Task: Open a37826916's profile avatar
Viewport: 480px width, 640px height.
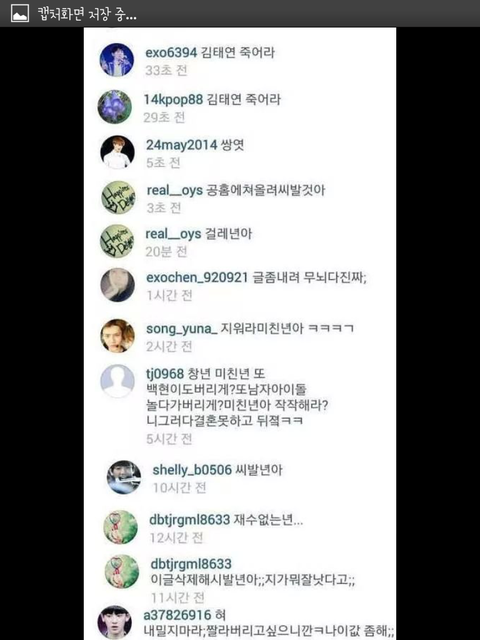Action: [x=115, y=622]
